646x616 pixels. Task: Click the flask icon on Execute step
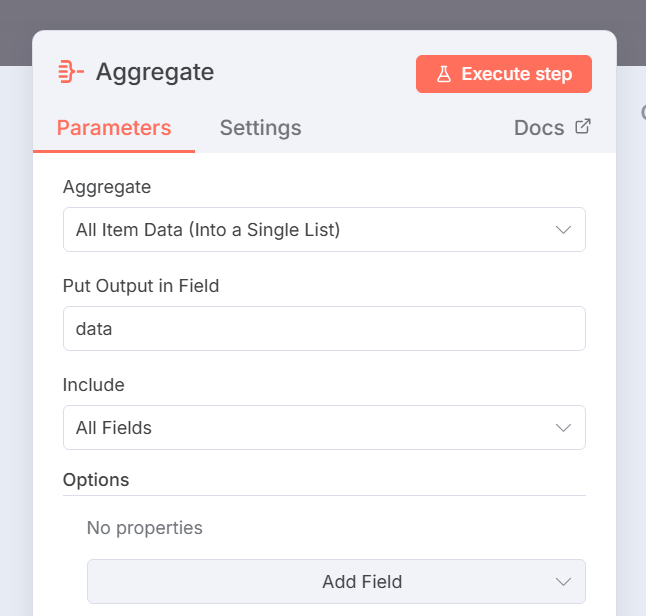(444, 74)
